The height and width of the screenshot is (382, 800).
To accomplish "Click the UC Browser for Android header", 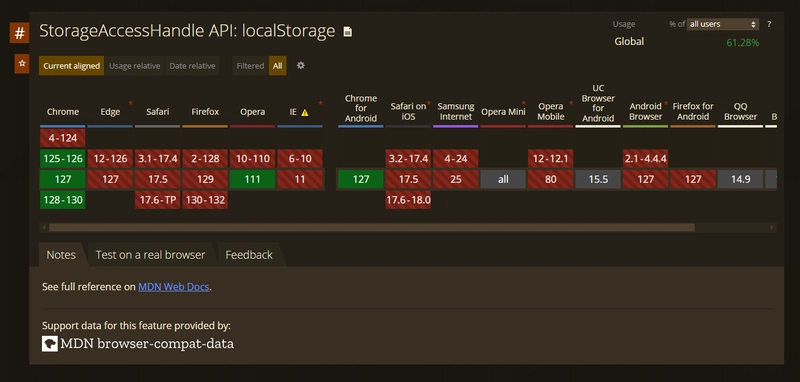I will 598,103.
